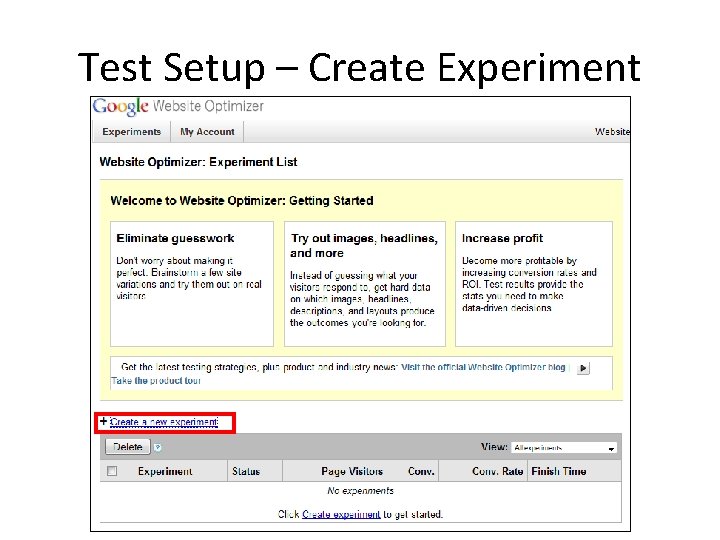Click the Status column header

point(246,472)
